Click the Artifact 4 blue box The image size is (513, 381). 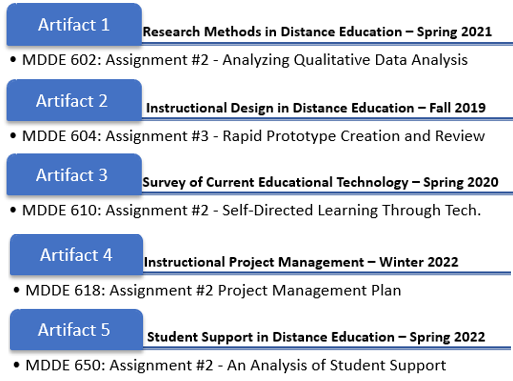[76, 254]
